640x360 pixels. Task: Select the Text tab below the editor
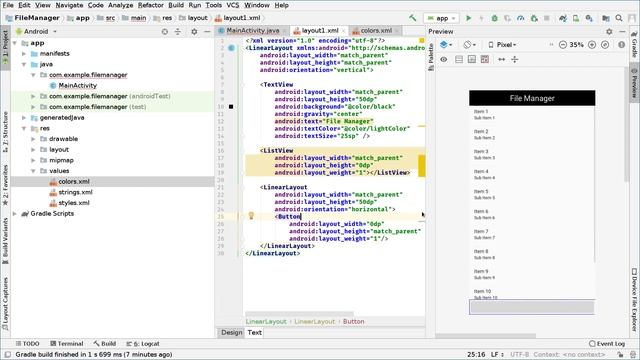pyautogui.click(x=254, y=333)
